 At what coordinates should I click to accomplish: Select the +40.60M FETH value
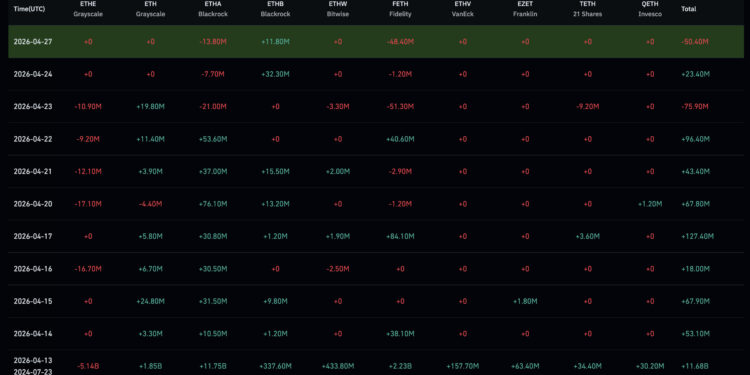click(x=400, y=139)
